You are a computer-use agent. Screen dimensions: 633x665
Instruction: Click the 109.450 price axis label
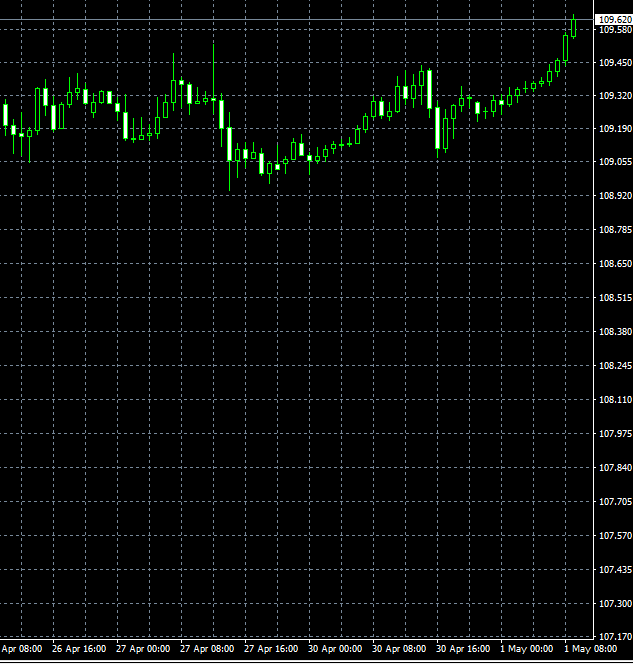615,63
